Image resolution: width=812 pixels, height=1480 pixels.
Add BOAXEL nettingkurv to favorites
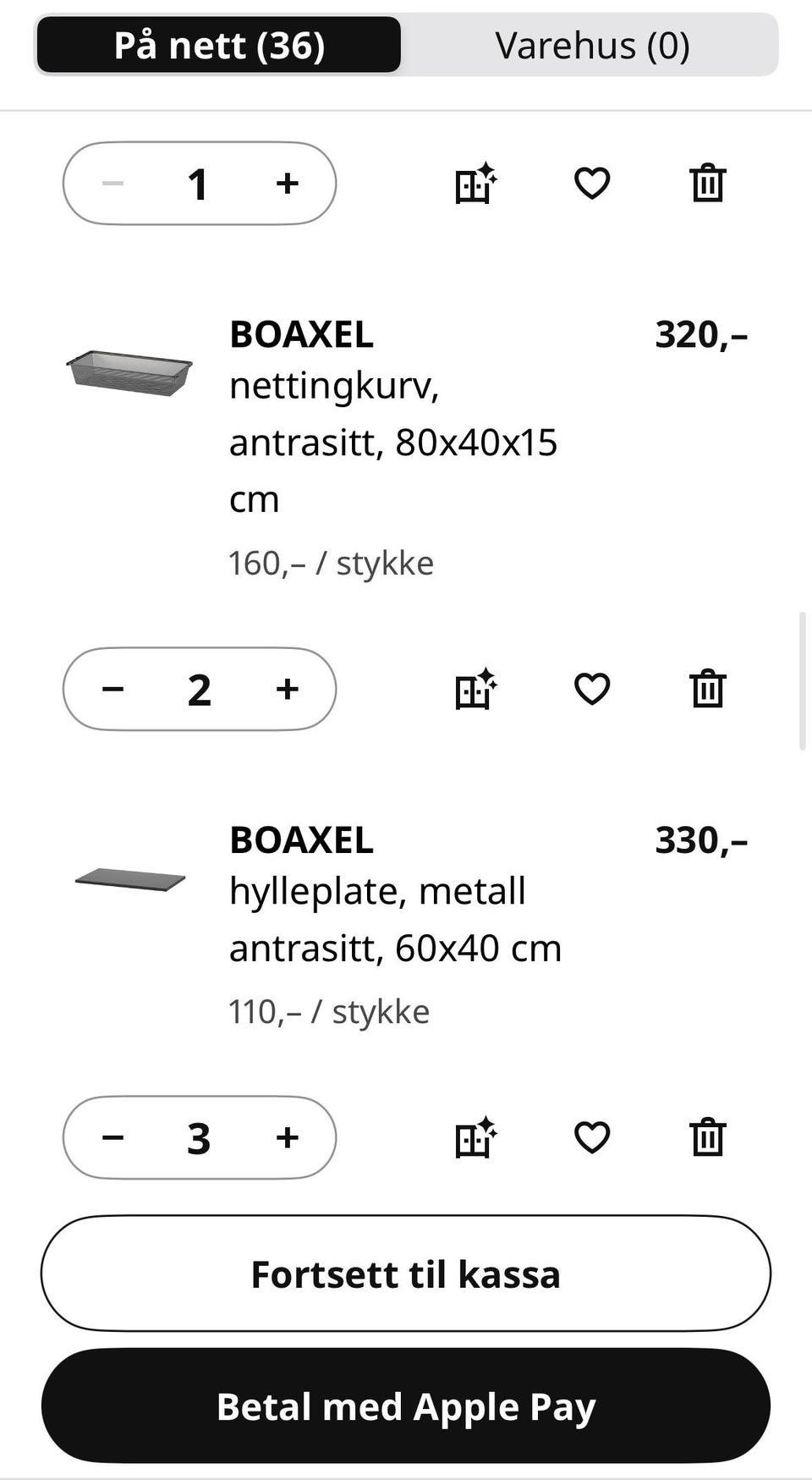pos(591,689)
